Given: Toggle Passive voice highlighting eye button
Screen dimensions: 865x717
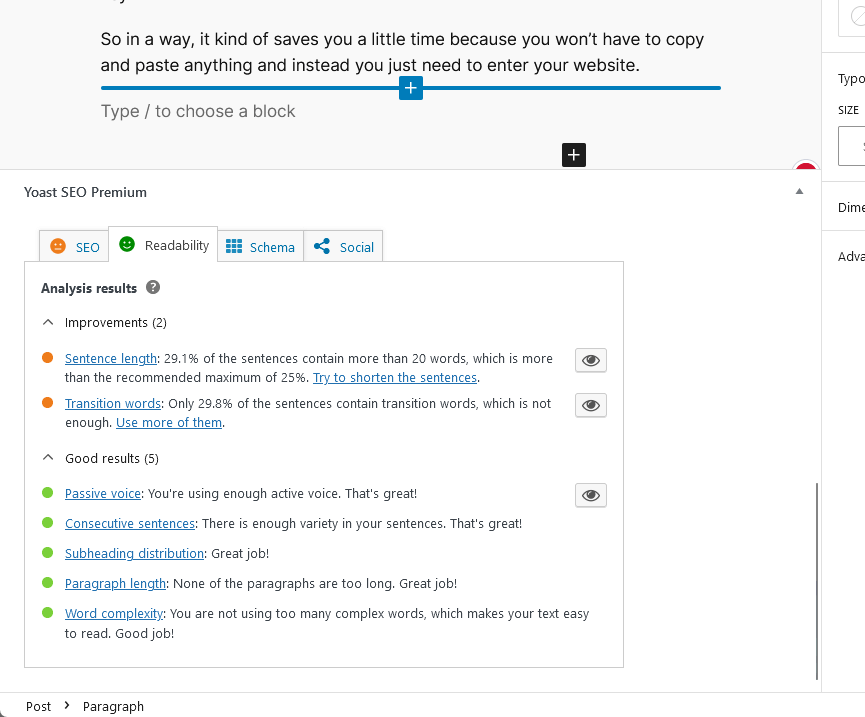Looking at the screenshot, I should pos(591,495).
